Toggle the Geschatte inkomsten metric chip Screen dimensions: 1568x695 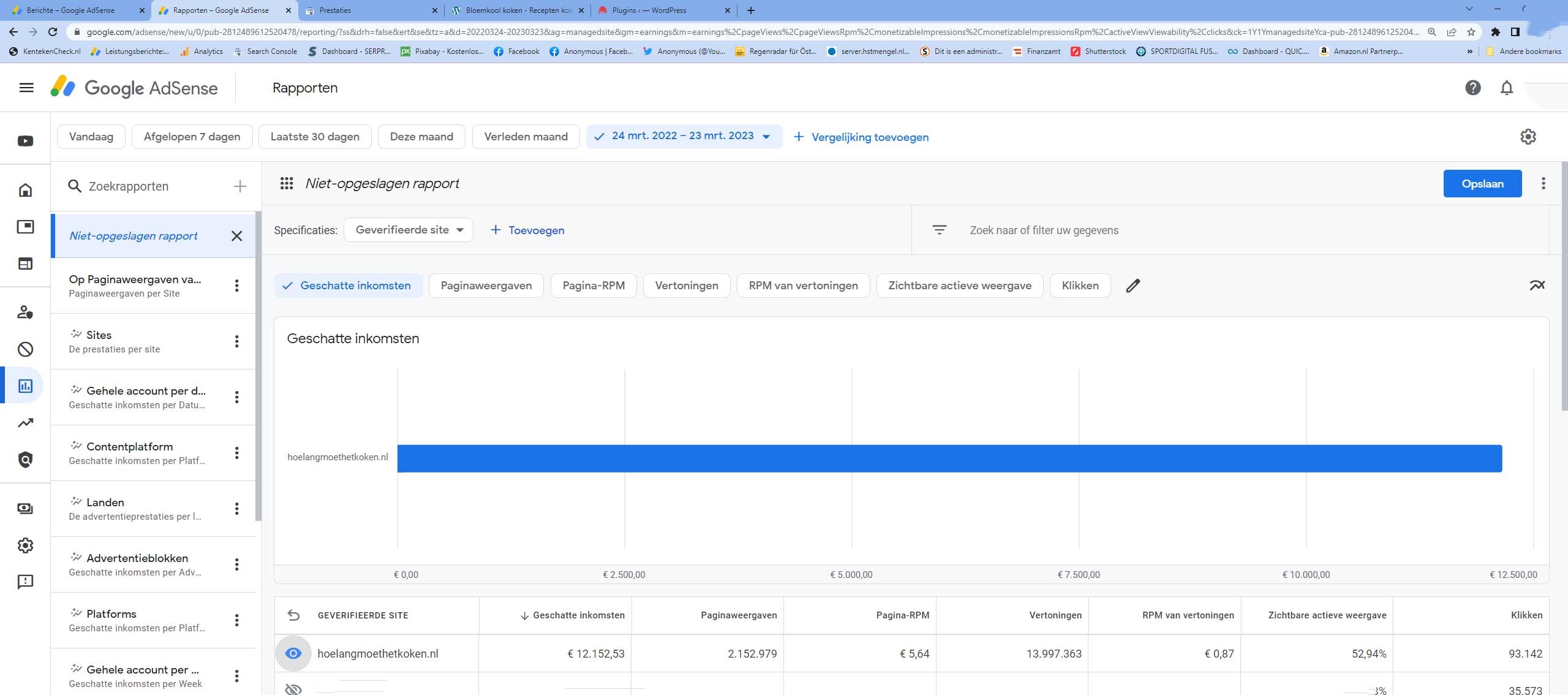[x=349, y=286]
